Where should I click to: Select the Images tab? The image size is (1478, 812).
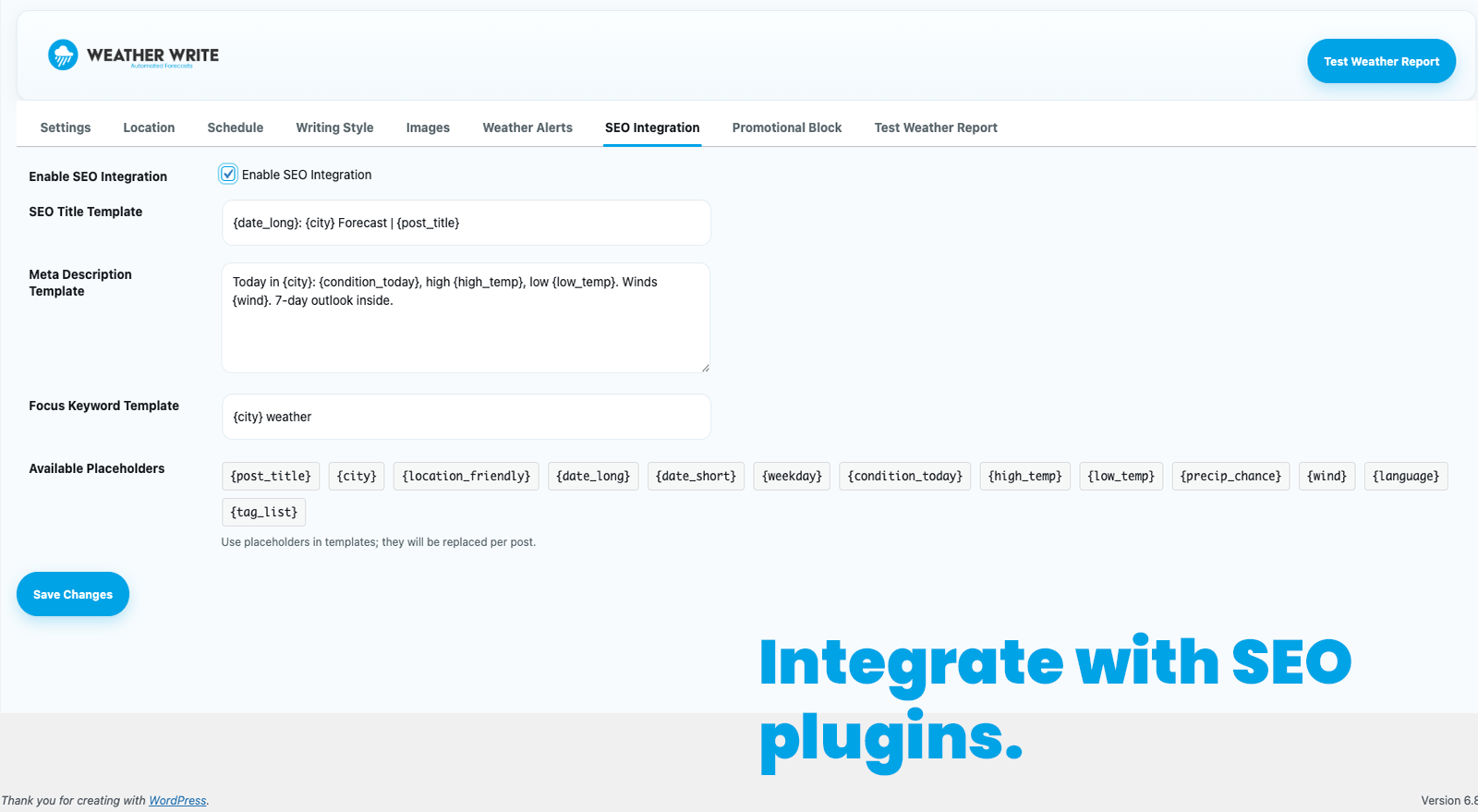coord(428,127)
